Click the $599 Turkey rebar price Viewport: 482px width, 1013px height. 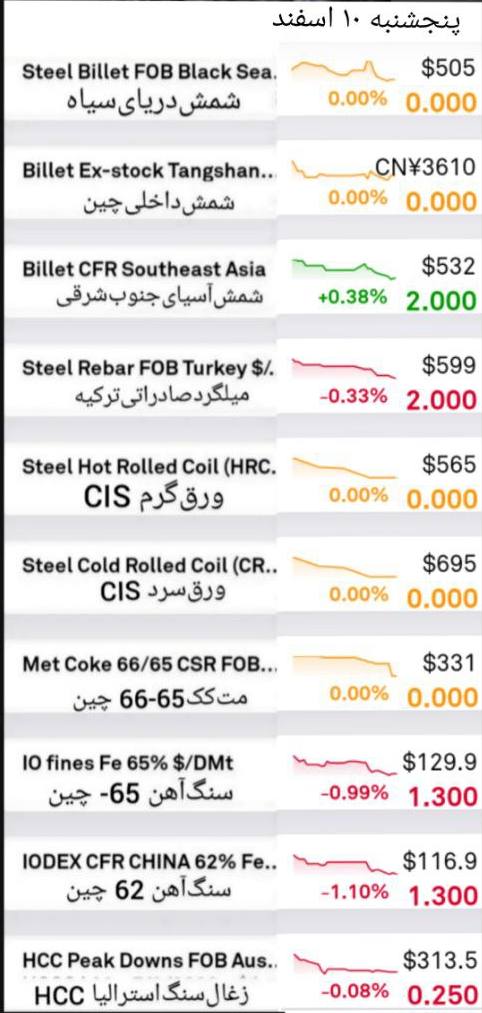[449, 366]
